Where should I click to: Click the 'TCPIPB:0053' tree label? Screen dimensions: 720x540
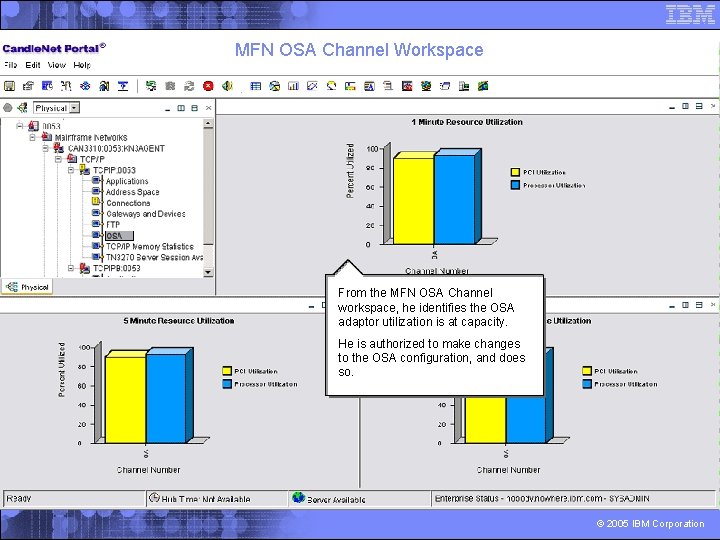click(x=117, y=268)
